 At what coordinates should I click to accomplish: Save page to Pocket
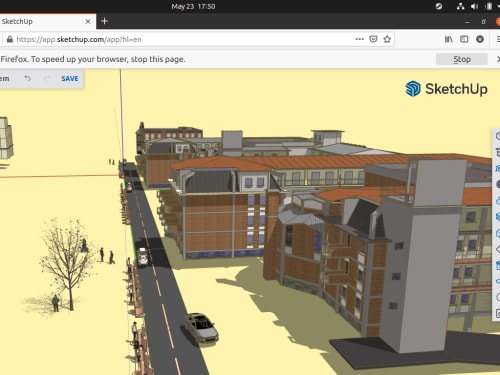click(373, 39)
